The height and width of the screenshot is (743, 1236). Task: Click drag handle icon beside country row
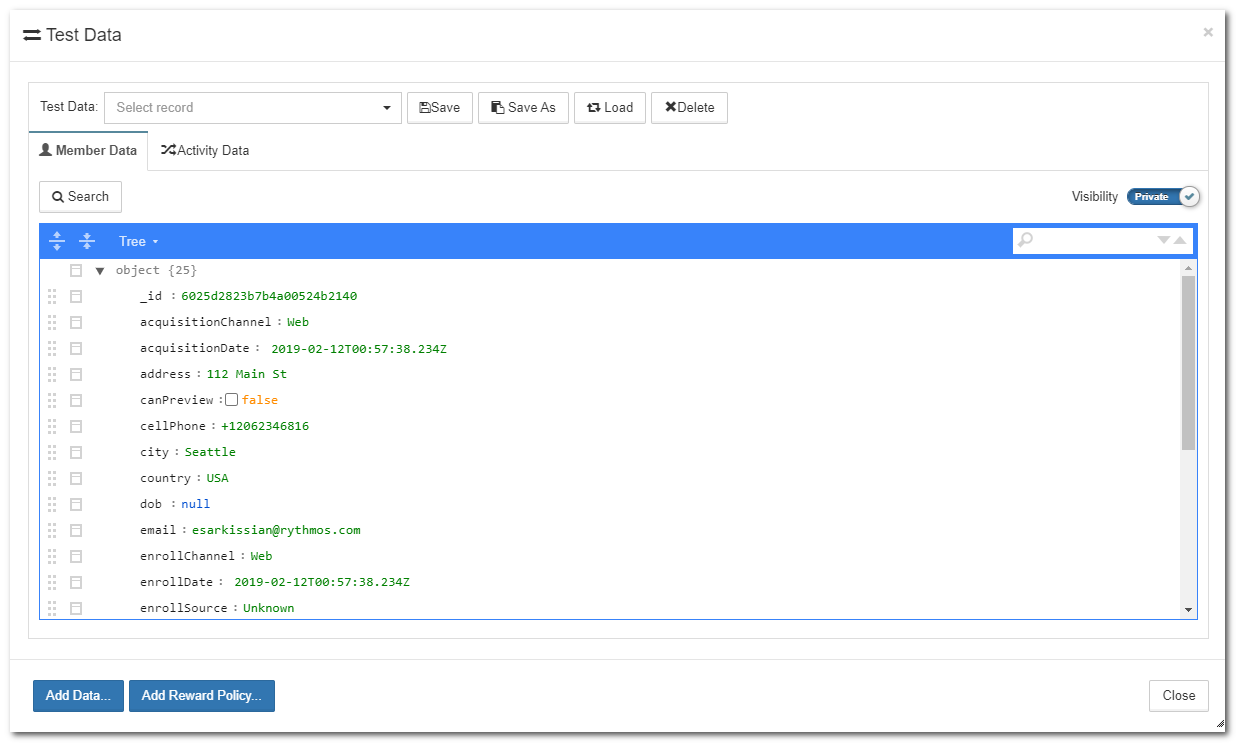point(52,478)
